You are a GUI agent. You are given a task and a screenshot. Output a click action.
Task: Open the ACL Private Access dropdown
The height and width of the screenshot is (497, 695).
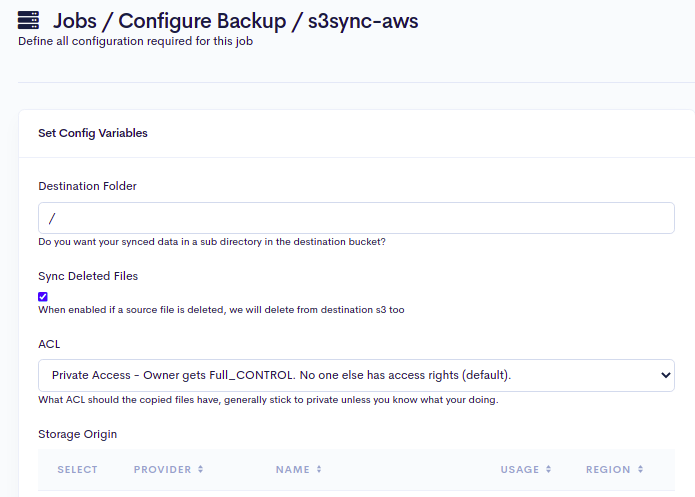tap(356, 375)
